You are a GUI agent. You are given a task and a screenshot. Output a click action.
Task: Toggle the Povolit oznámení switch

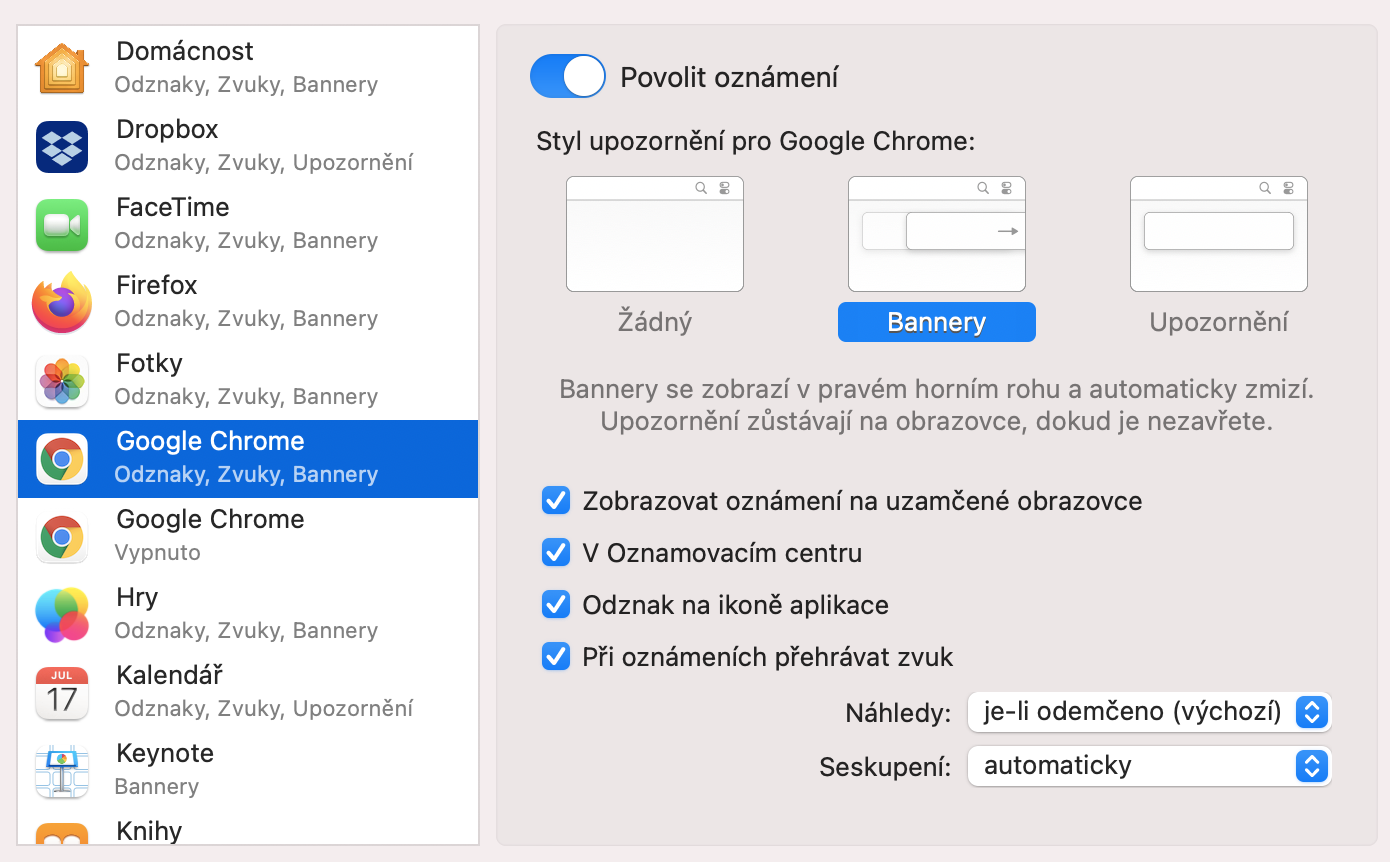tap(568, 77)
